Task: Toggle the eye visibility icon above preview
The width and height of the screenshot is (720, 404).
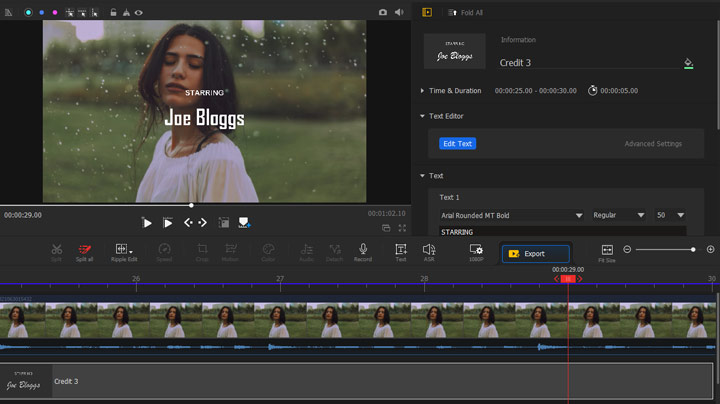Action: point(139,12)
